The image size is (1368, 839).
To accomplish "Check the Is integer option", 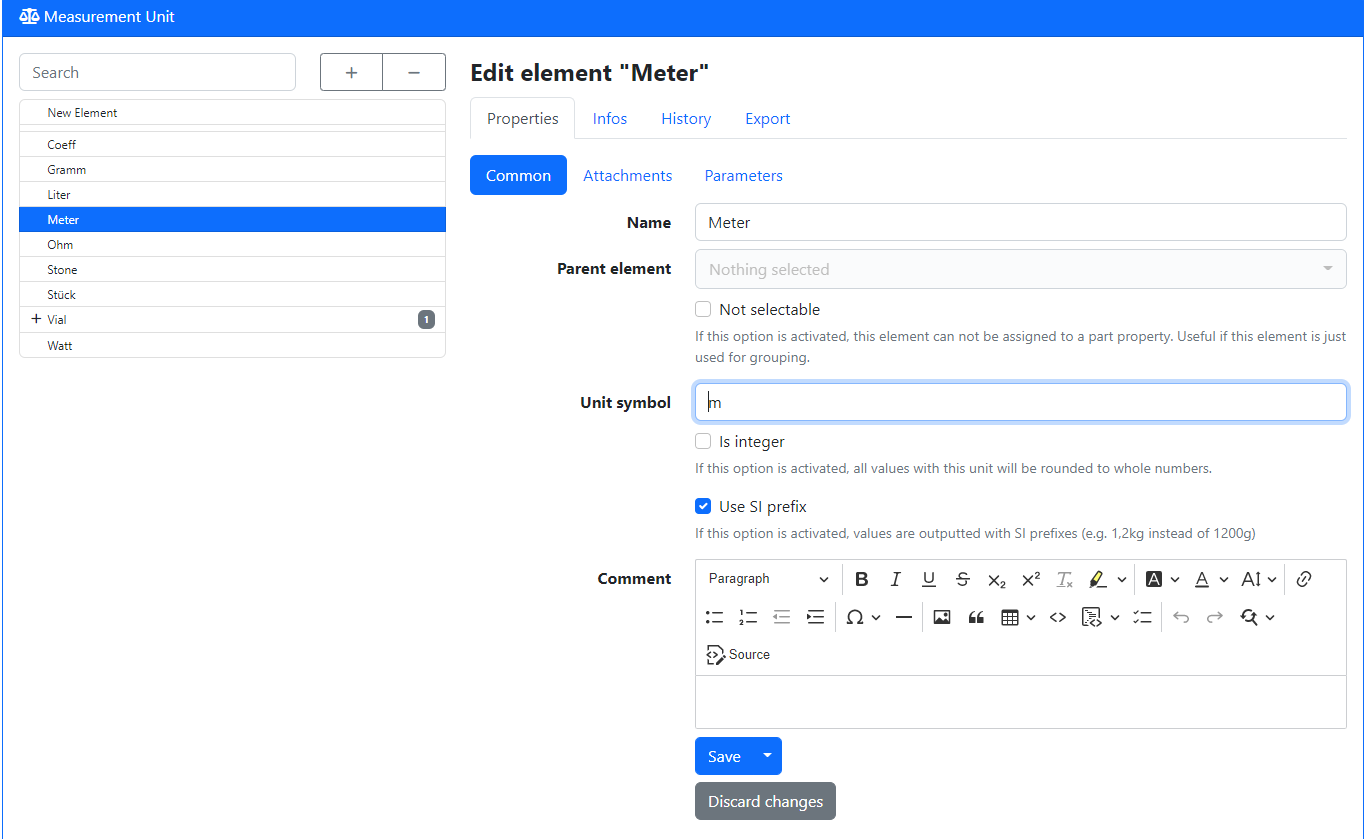I will (x=703, y=442).
